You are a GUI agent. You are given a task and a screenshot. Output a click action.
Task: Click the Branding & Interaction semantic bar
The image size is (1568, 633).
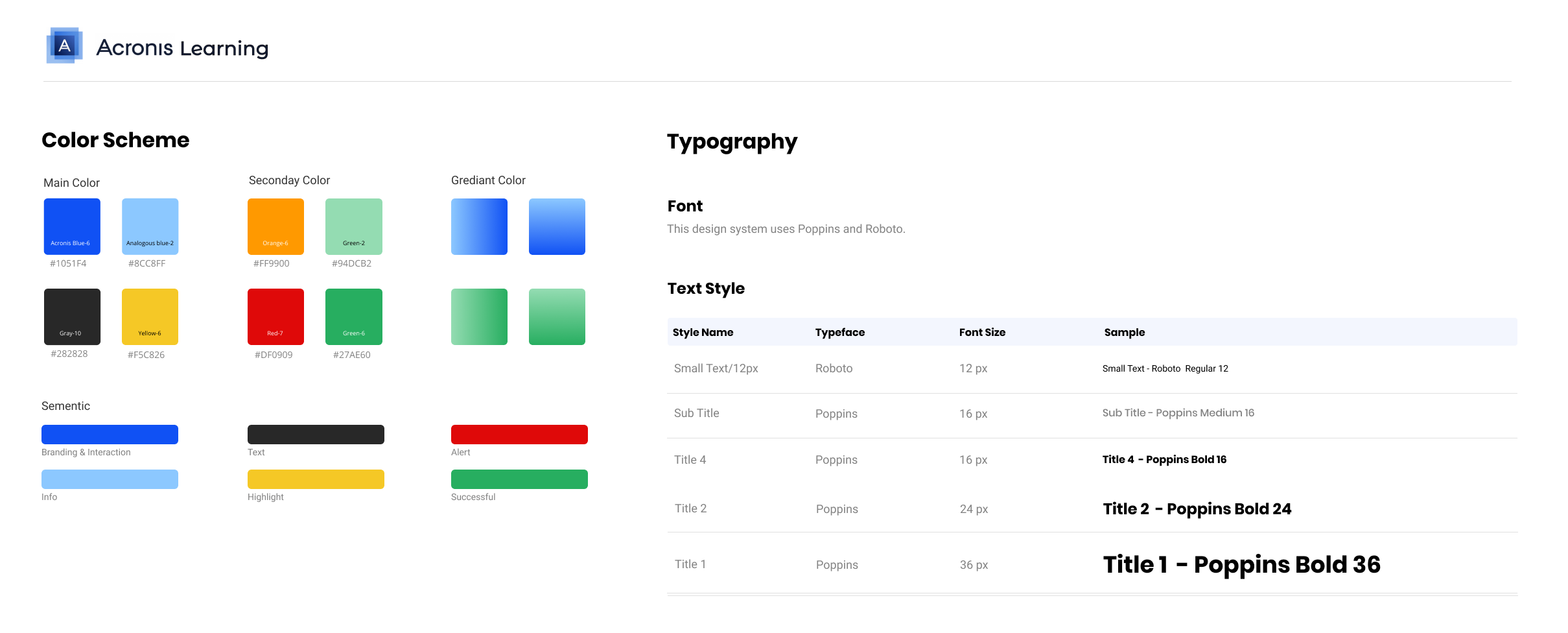pos(110,434)
